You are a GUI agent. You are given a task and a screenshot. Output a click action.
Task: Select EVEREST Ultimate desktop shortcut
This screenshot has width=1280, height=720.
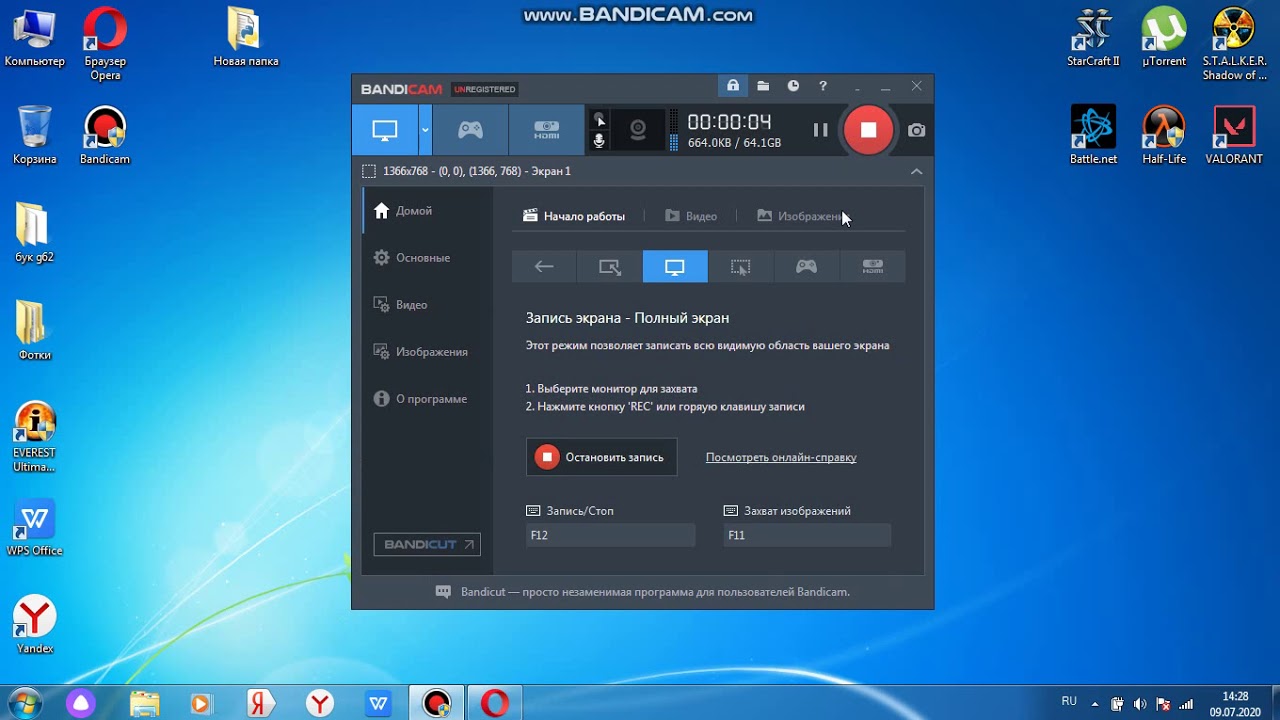pyautogui.click(x=35, y=437)
